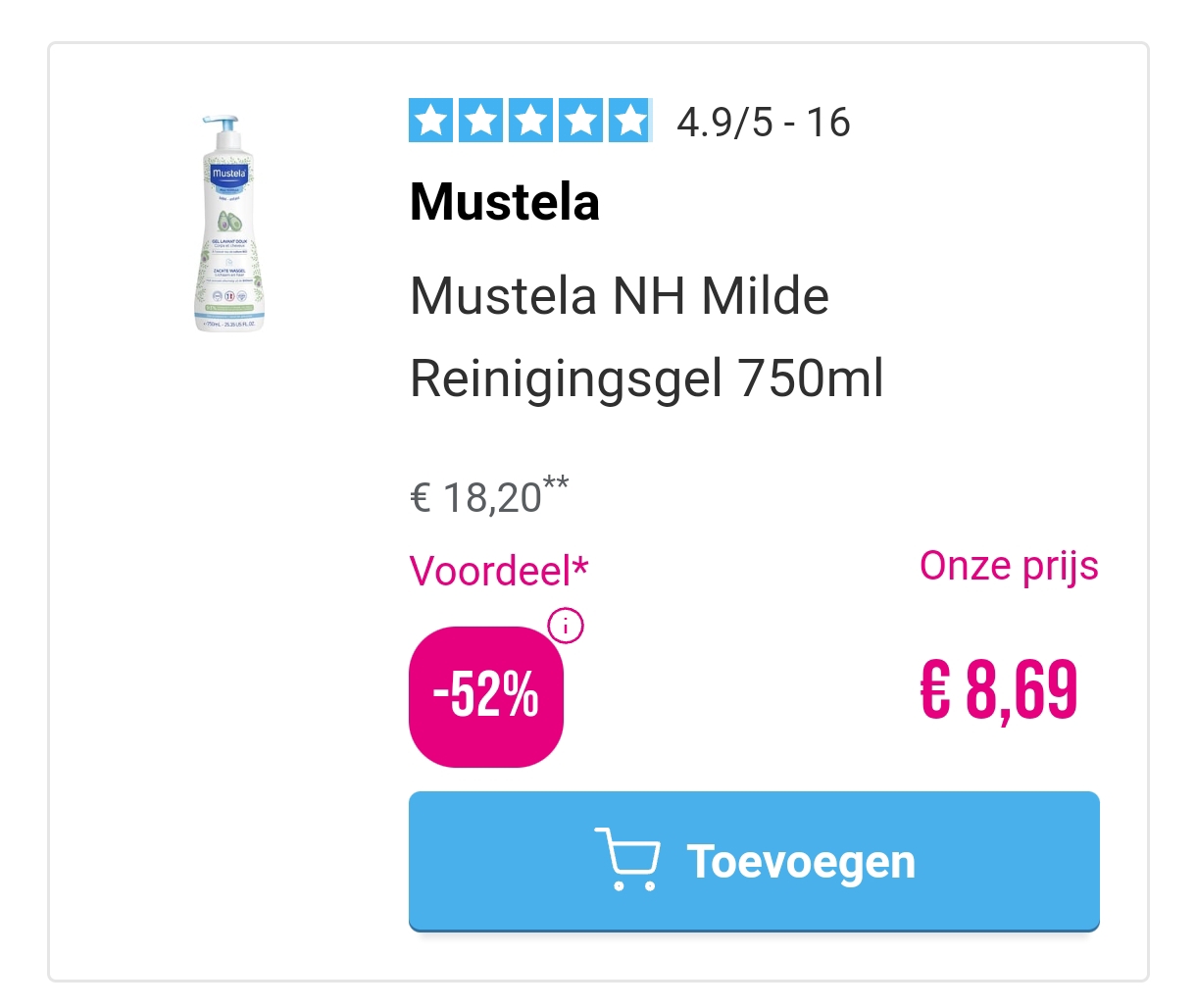The image size is (1196, 1008).
Task: Select the fifth rating star
Action: tap(630, 122)
